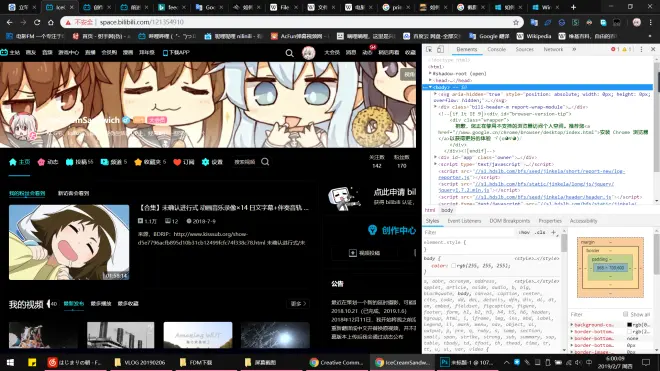Screen dimensions: 660x371
Task: Click the bilibili header search magnifier icon
Action: [290, 53]
